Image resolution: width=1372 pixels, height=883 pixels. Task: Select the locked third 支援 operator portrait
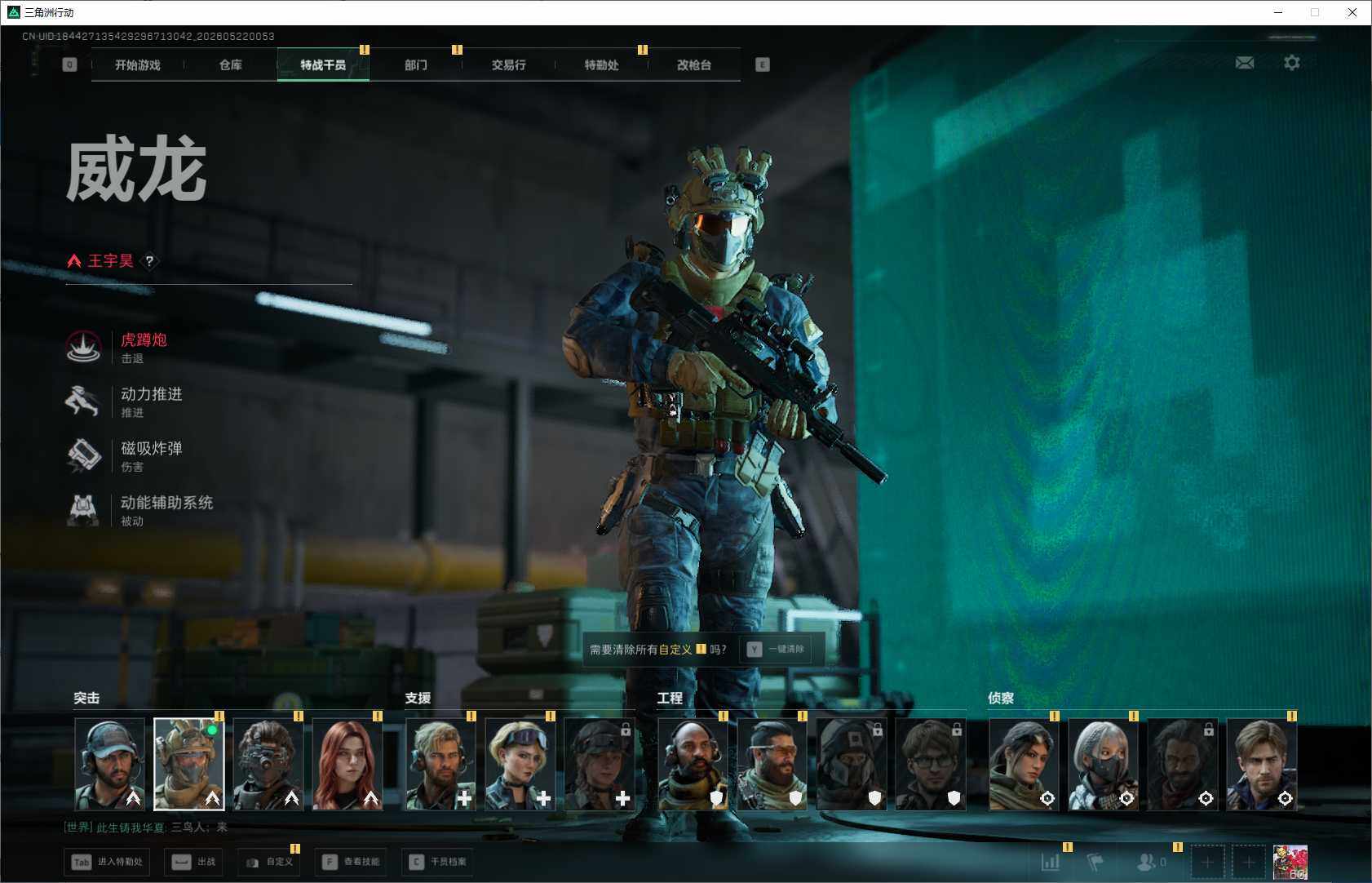(600, 764)
